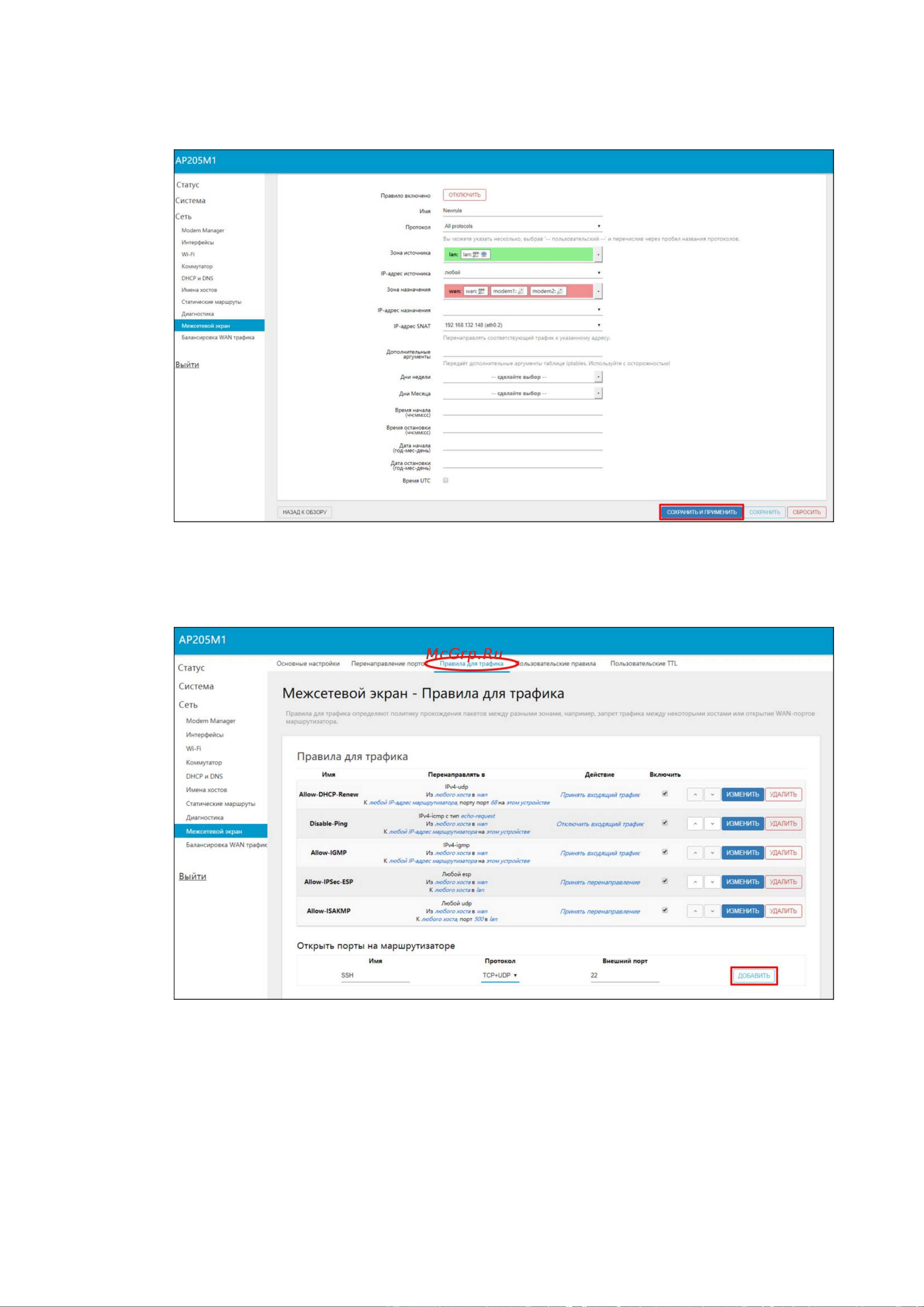Click ИЗМЕНИТЬ for Allow-IGMP rule
The height and width of the screenshot is (1307, 924).
coord(742,853)
